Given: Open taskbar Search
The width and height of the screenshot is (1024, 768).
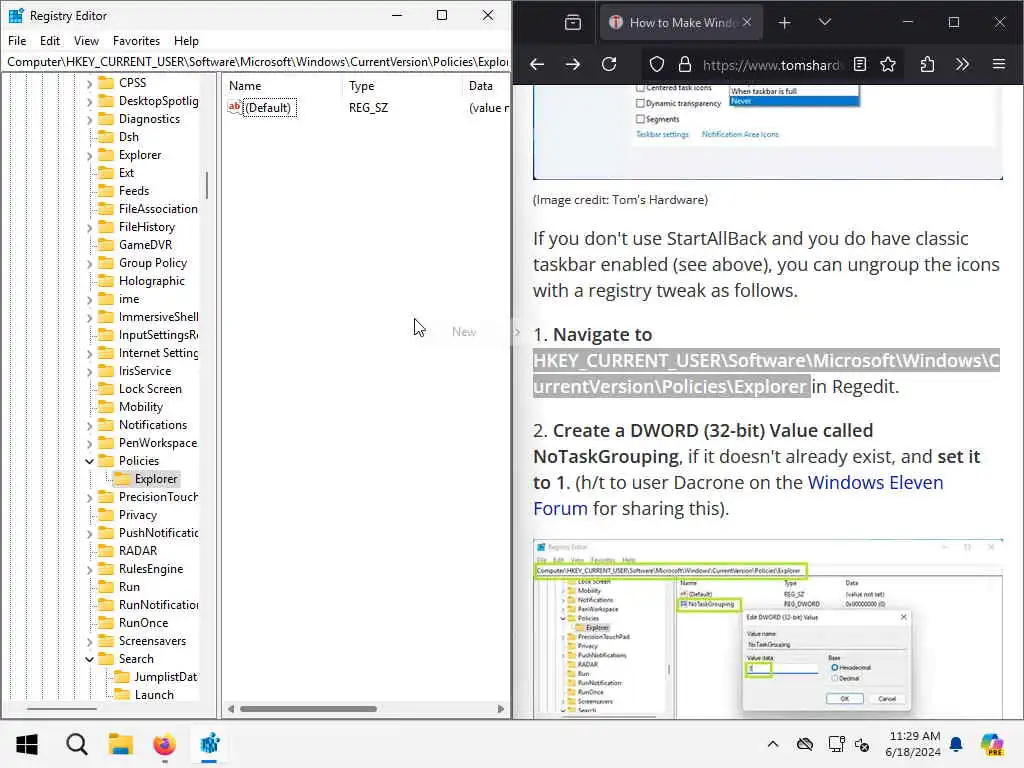Looking at the screenshot, I should click(76, 744).
